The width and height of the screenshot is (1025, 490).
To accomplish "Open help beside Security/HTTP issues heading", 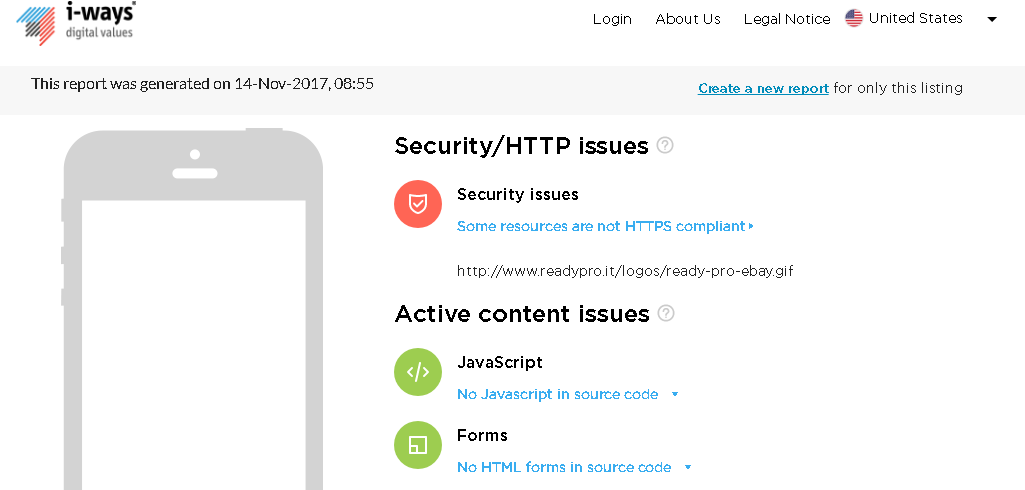I will 665,145.
